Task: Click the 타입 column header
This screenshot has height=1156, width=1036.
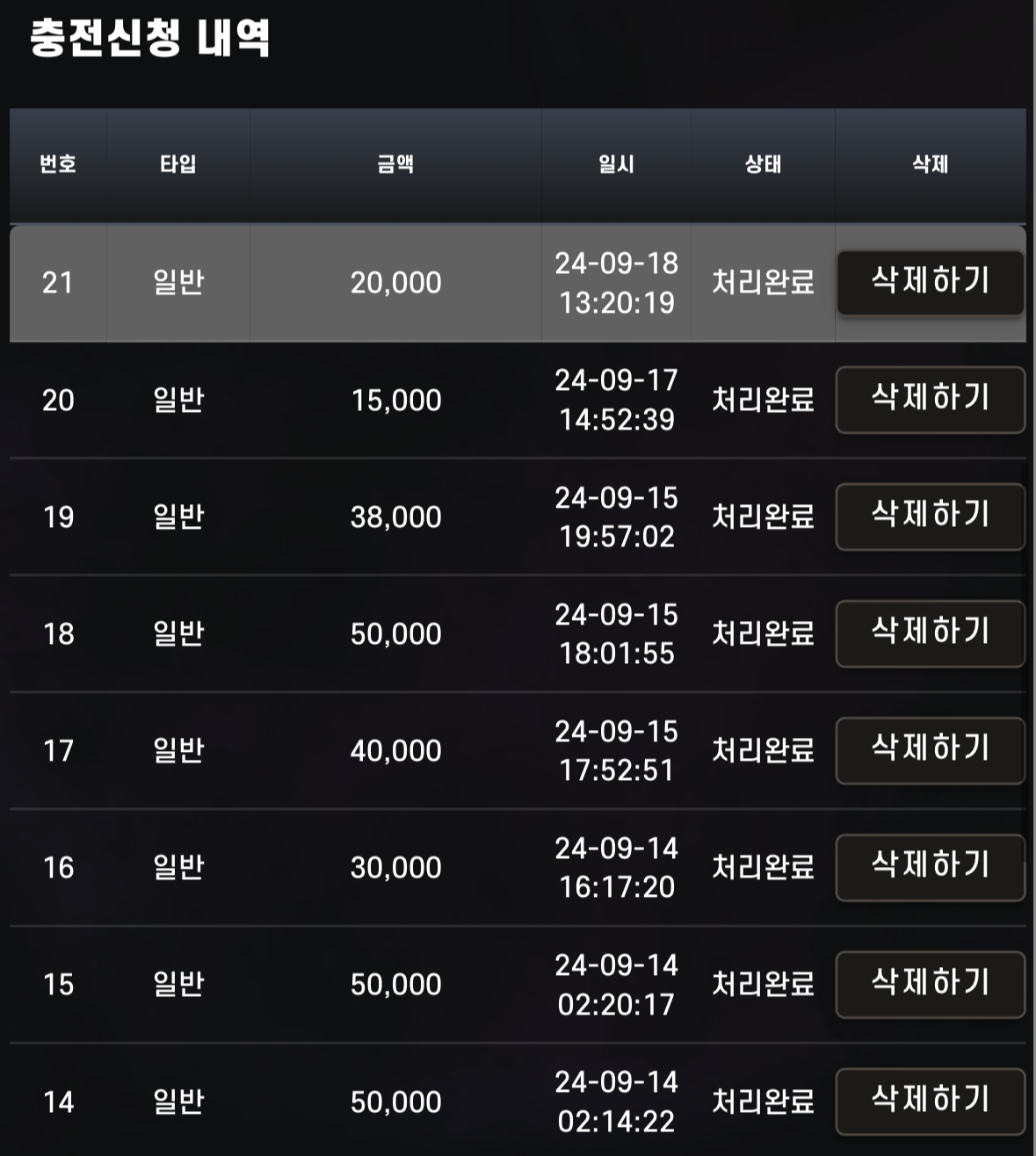Action: 178,164
